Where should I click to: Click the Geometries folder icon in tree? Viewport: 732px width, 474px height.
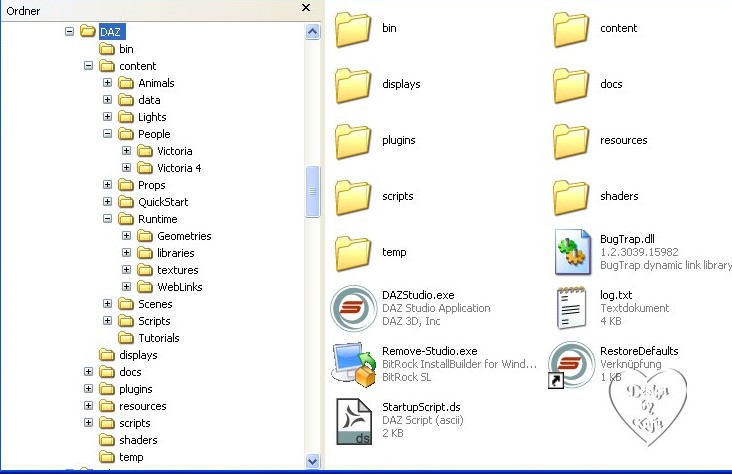(145, 236)
